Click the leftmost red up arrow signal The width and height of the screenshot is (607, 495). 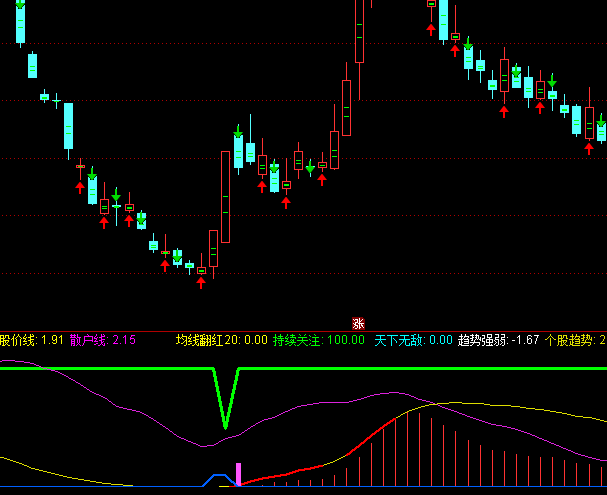pos(80,186)
